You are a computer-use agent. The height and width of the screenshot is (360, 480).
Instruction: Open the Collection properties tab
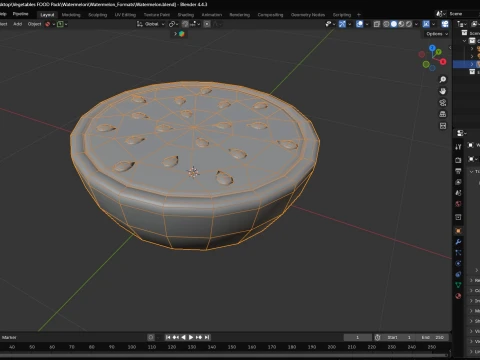(458, 217)
